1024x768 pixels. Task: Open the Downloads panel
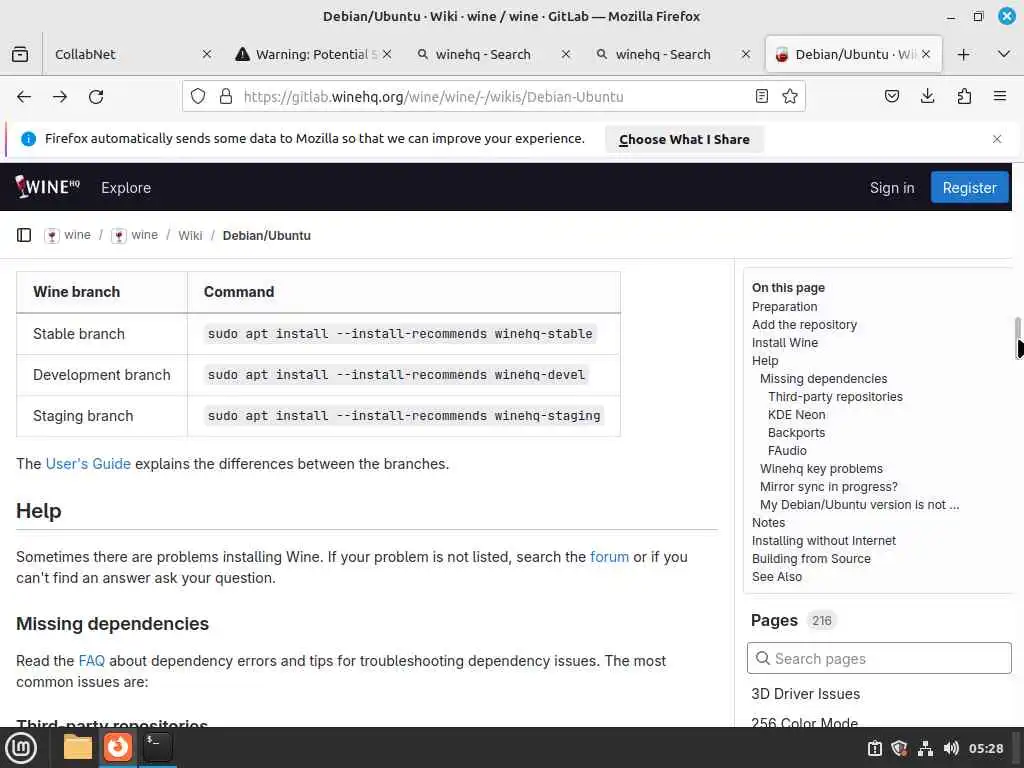click(927, 97)
